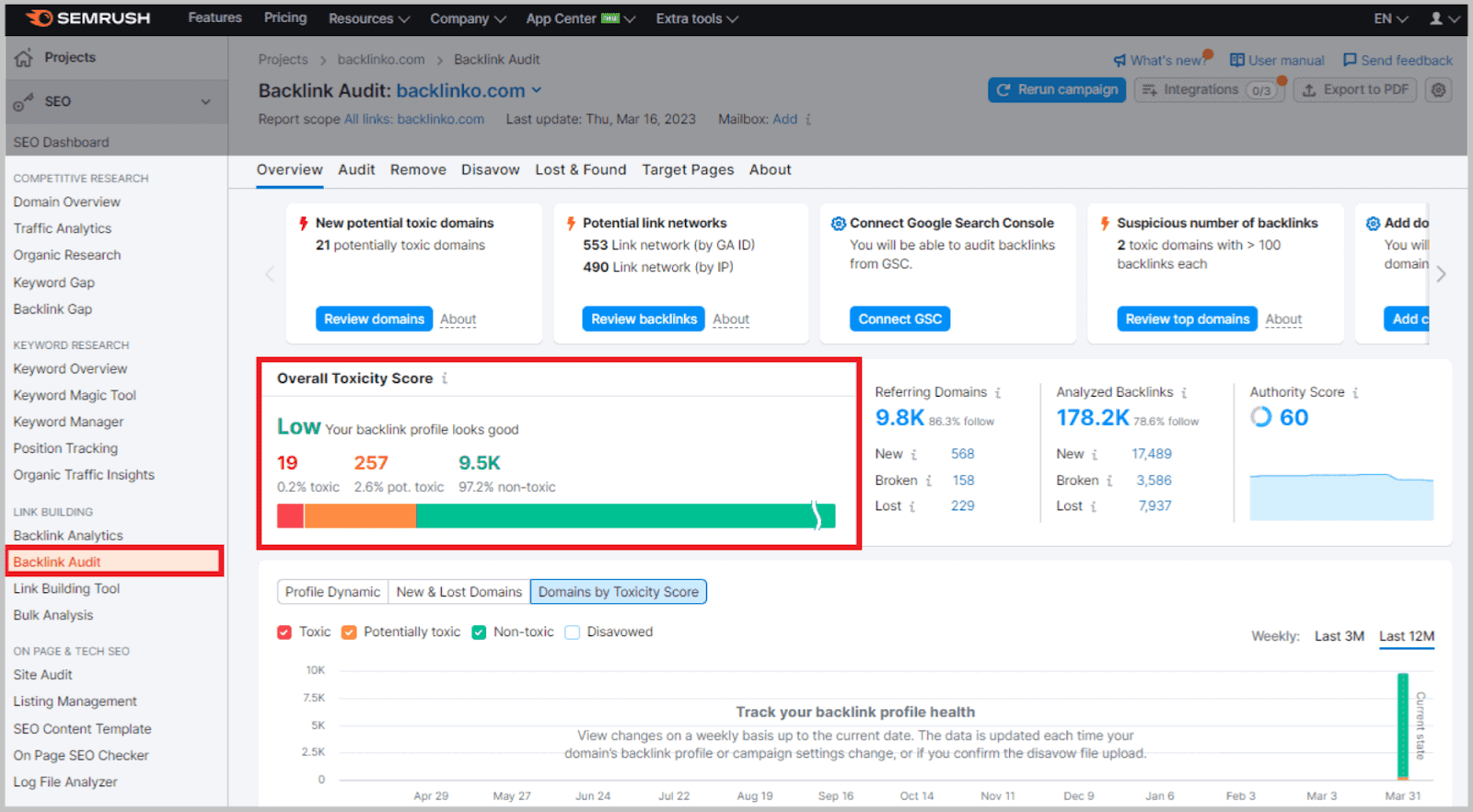The height and width of the screenshot is (812, 1473).
Task: Click info icon next to Referring Domains Lost
Action: pos(912,506)
